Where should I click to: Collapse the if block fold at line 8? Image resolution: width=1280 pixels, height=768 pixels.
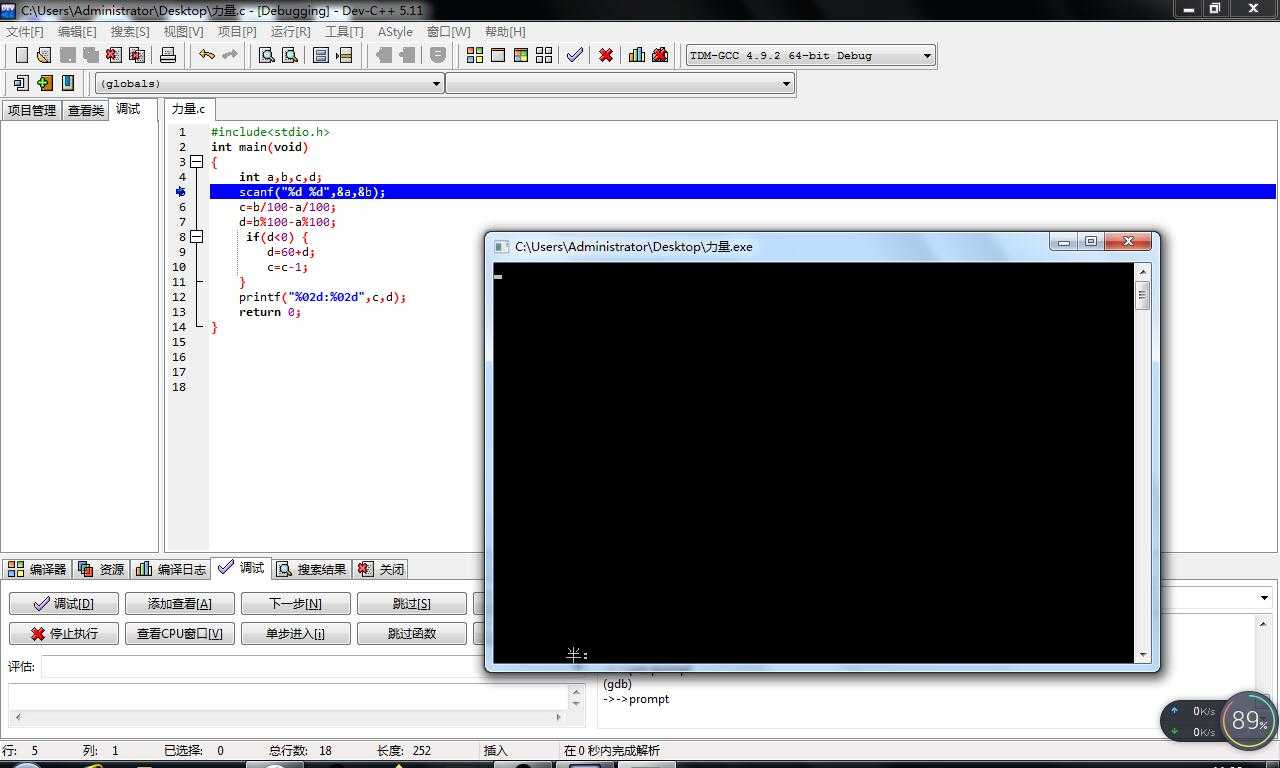(x=197, y=237)
